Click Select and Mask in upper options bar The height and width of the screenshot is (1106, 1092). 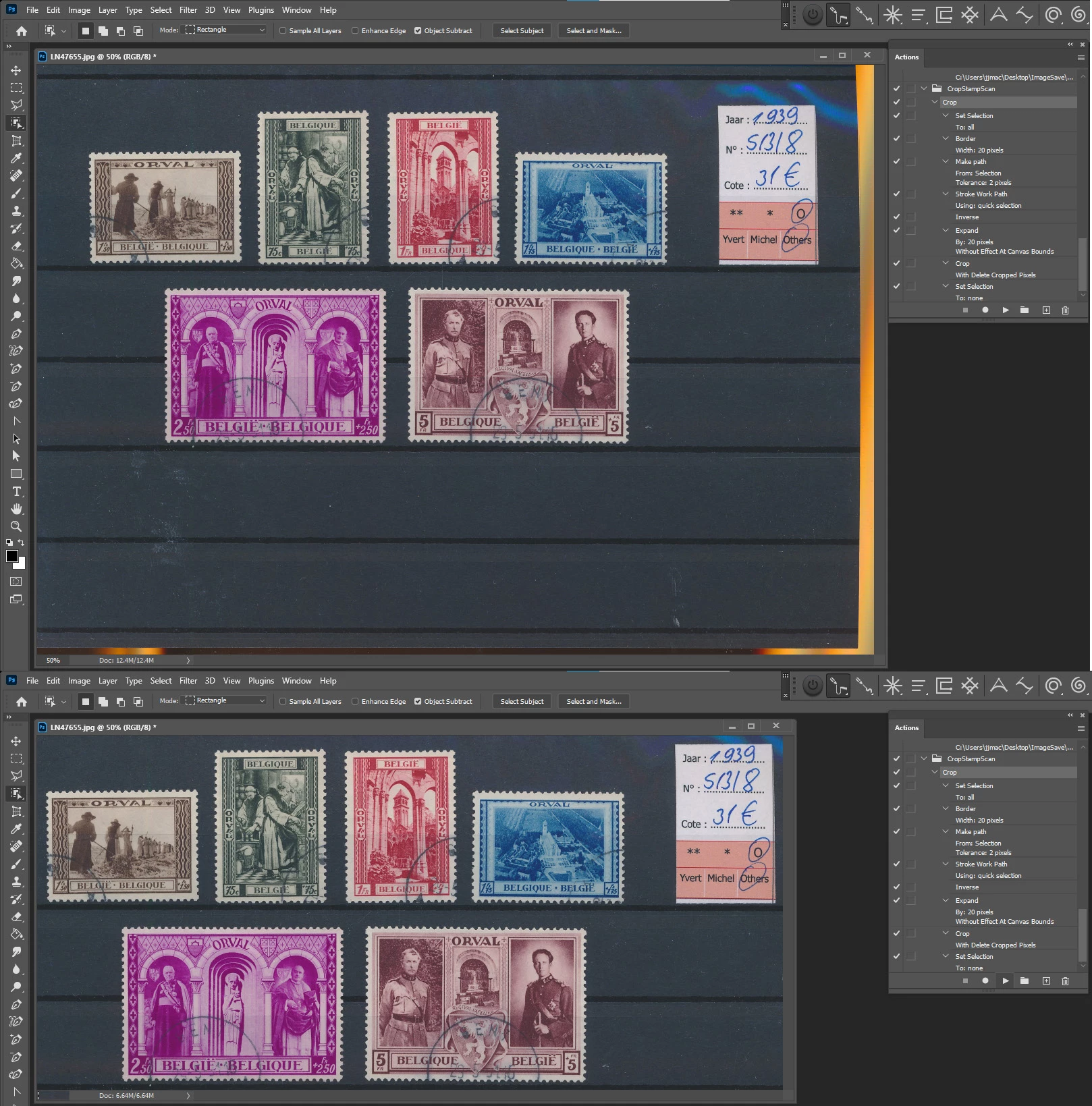pos(594,30)
